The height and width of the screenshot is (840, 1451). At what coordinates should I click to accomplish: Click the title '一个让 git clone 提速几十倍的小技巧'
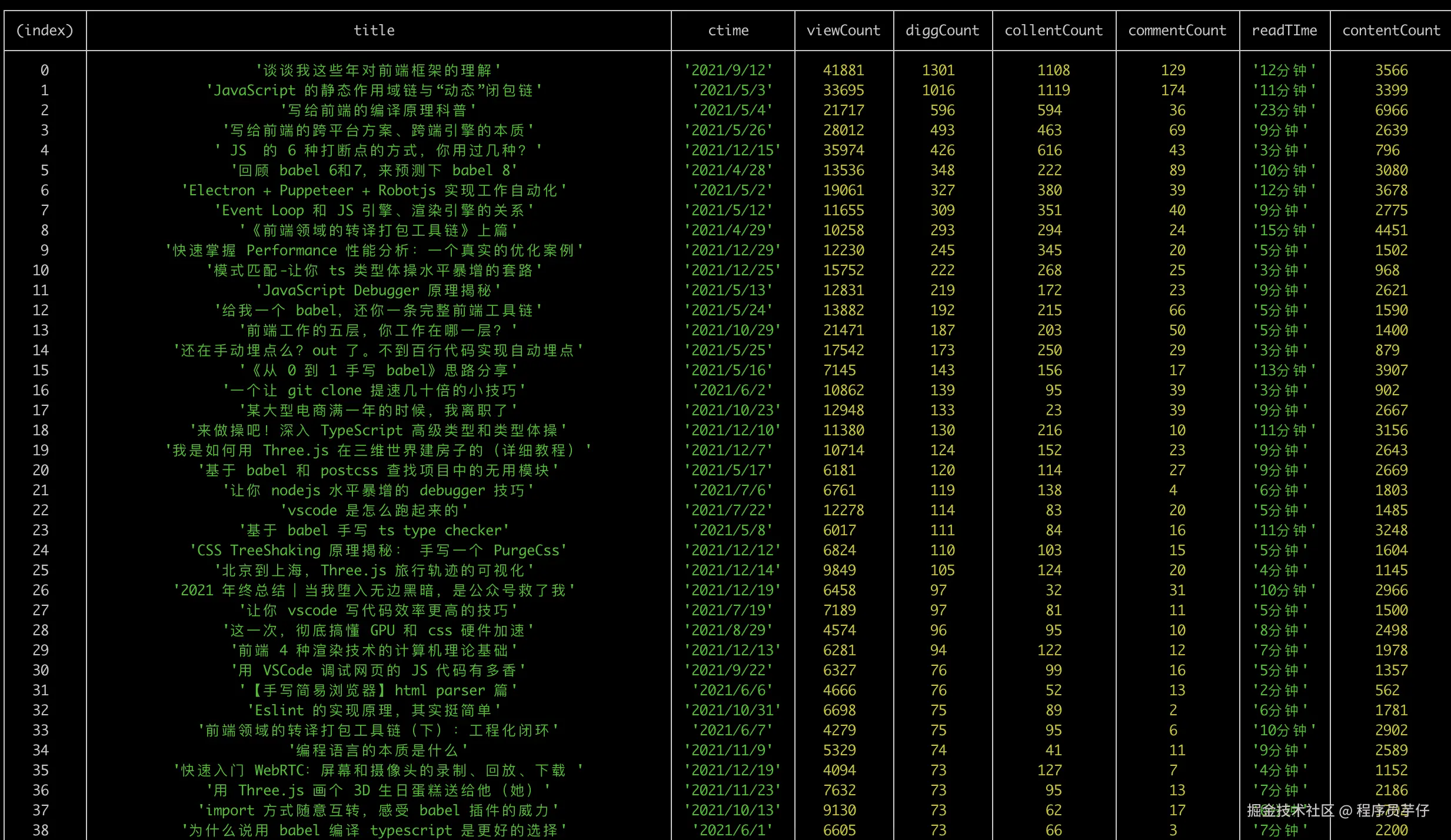[374, 391]
